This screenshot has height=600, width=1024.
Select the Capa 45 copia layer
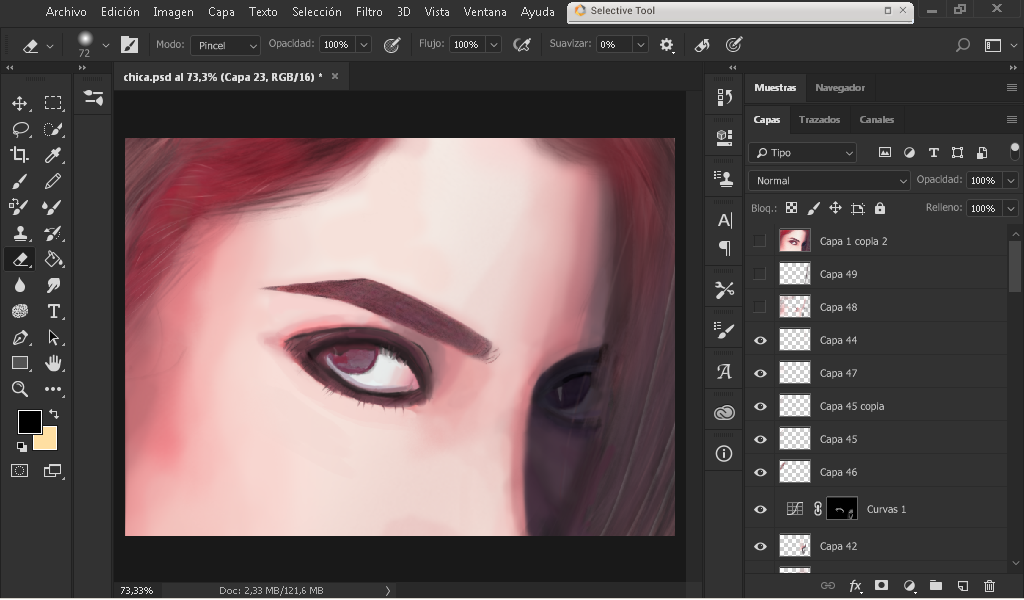pos(851,406)
